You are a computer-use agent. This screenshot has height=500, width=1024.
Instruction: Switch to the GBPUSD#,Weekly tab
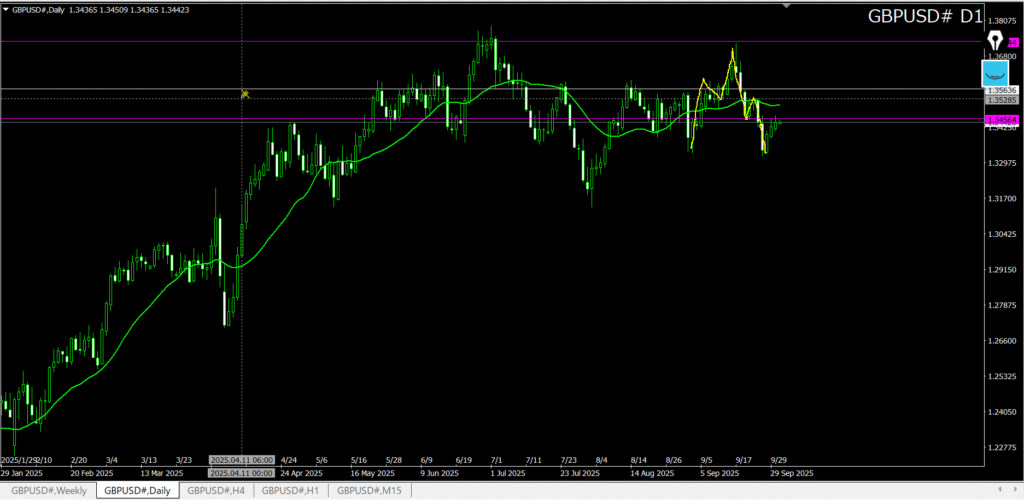[x=49, y=490]
